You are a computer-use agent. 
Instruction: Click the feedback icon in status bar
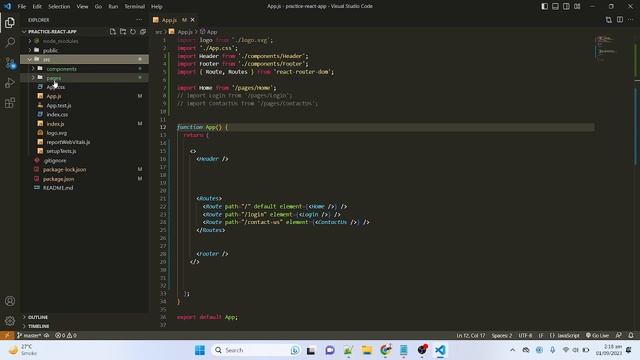[x=618, y=335]
